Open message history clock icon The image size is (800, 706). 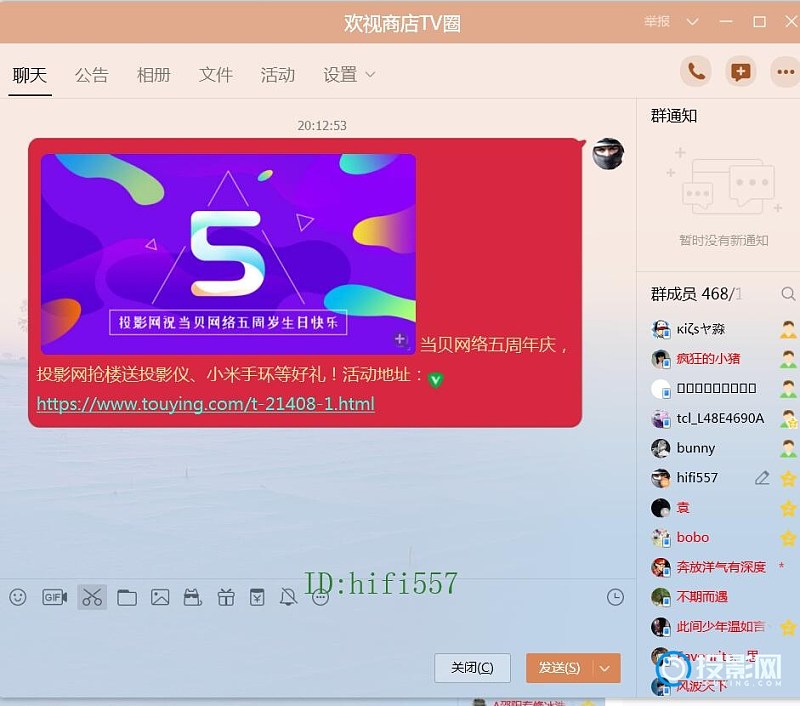(x=615, y=597)
